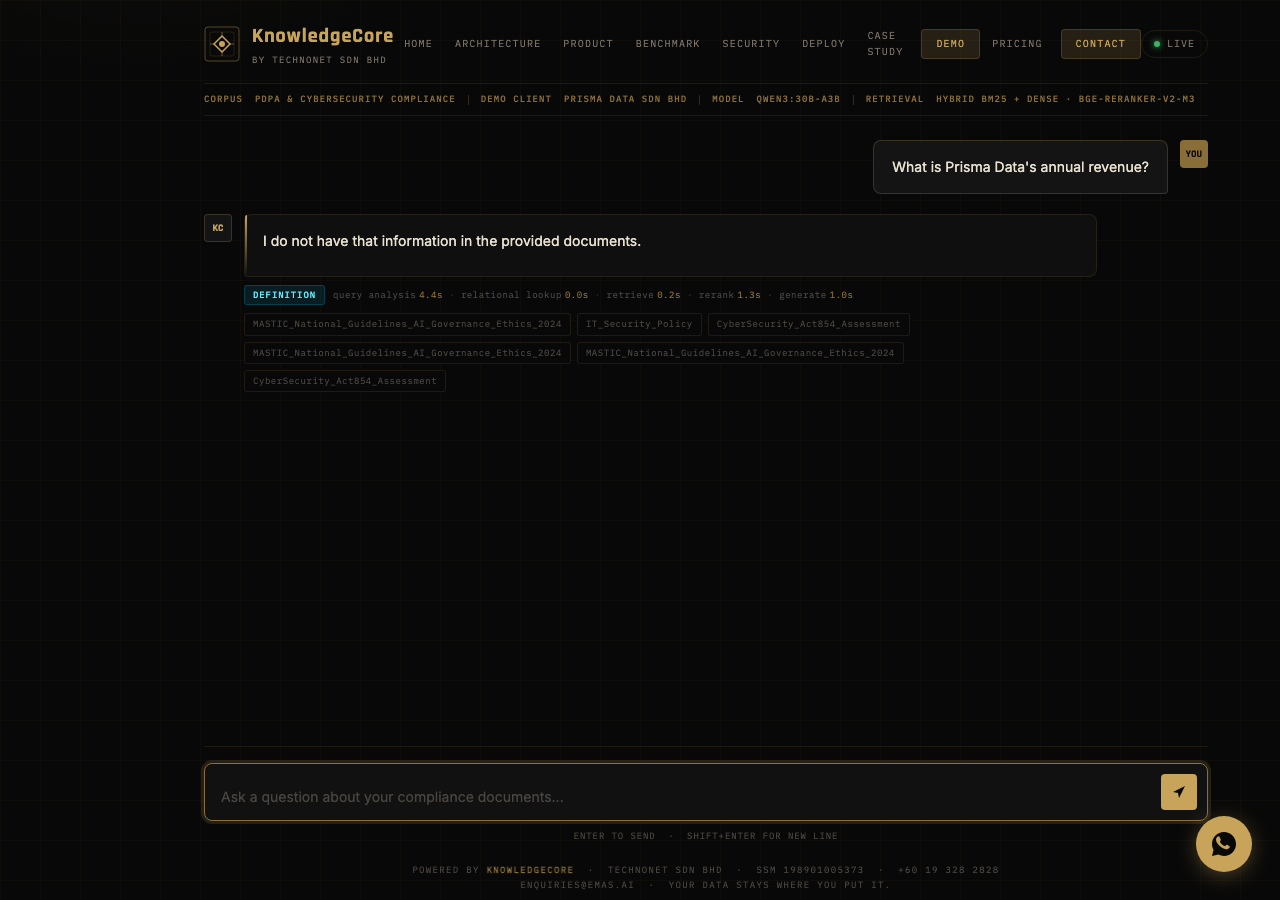This screenshot has height=900, width=1280.
Task: Send message with paper plane icon
Action: pyautogui.click(x=1179, y=792)
